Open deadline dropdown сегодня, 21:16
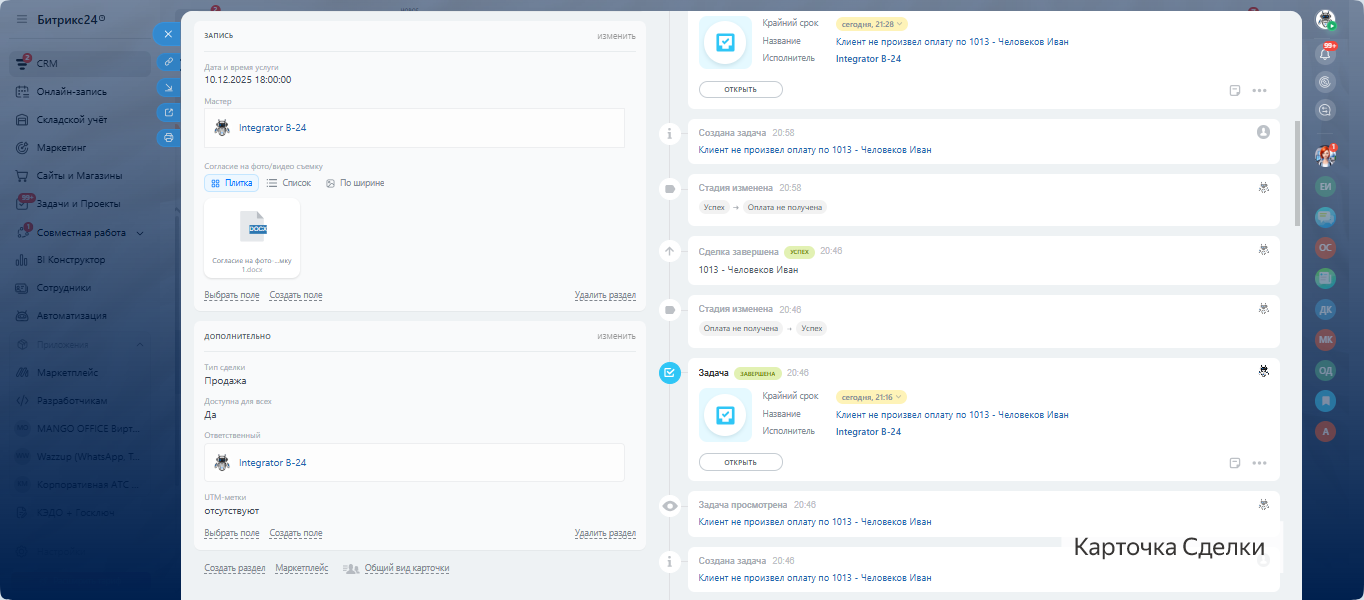Image resolution: width=1364 pixels, height=600 pixels. [x=871, y=397]
